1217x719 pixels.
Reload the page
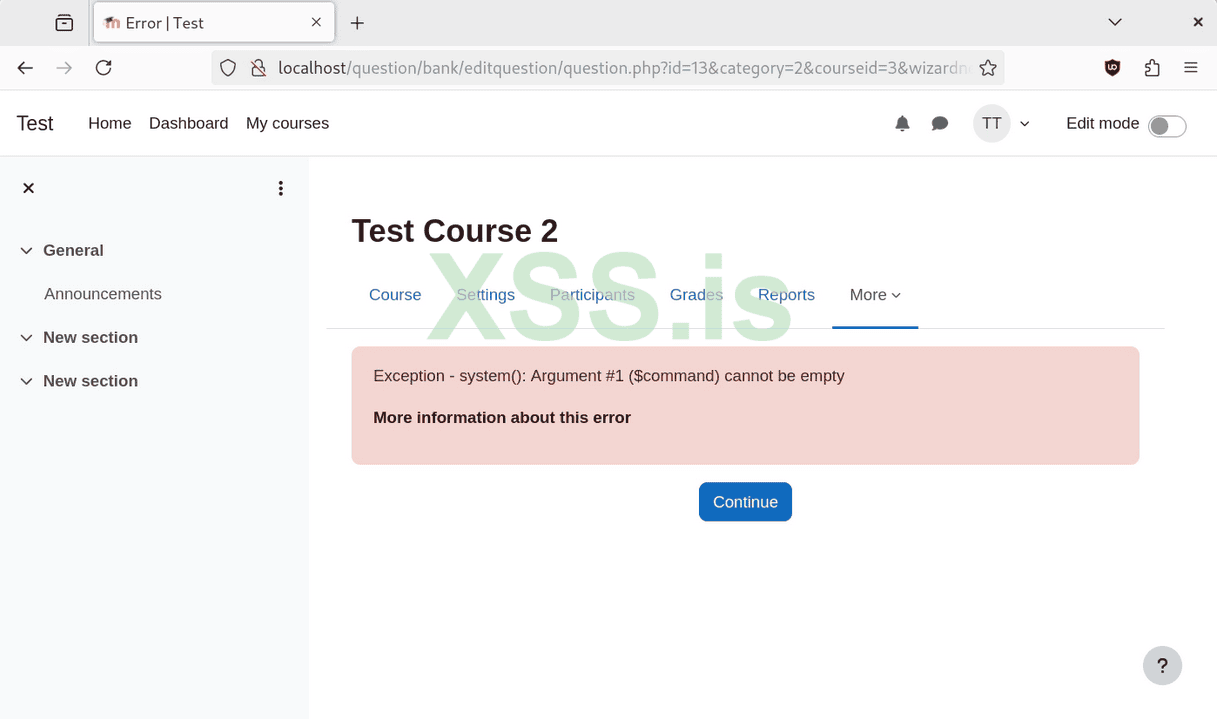(x=103, y=68)
